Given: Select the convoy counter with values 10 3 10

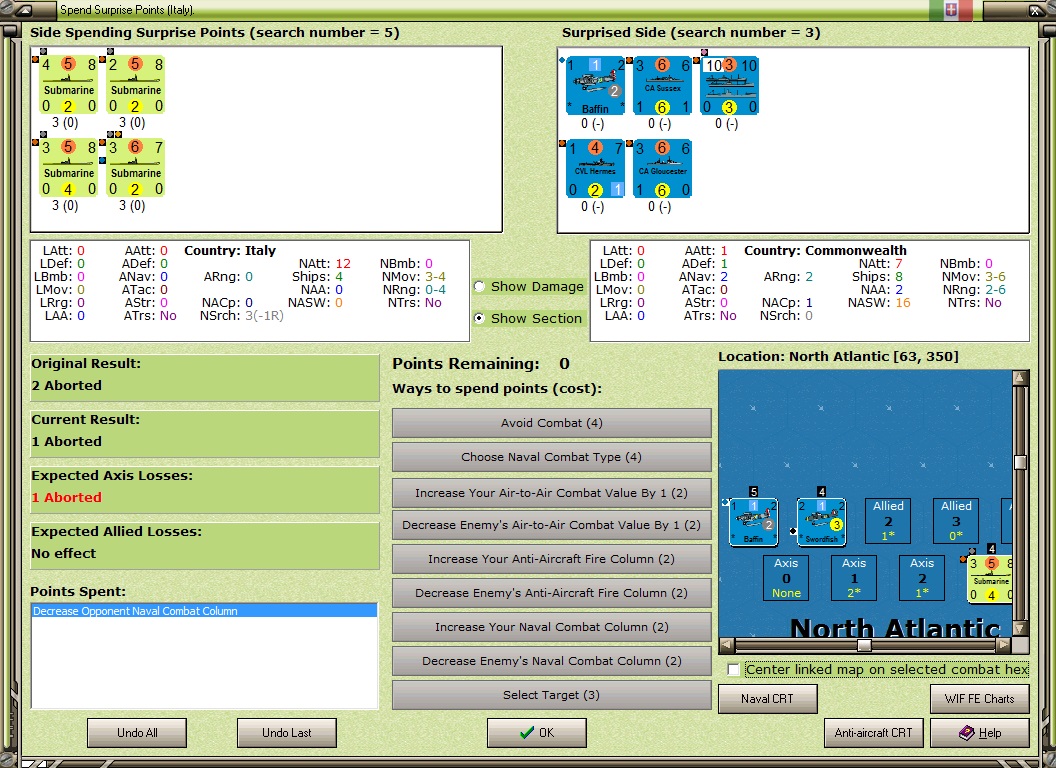Looking at the screenshot, I should [729, 86].
